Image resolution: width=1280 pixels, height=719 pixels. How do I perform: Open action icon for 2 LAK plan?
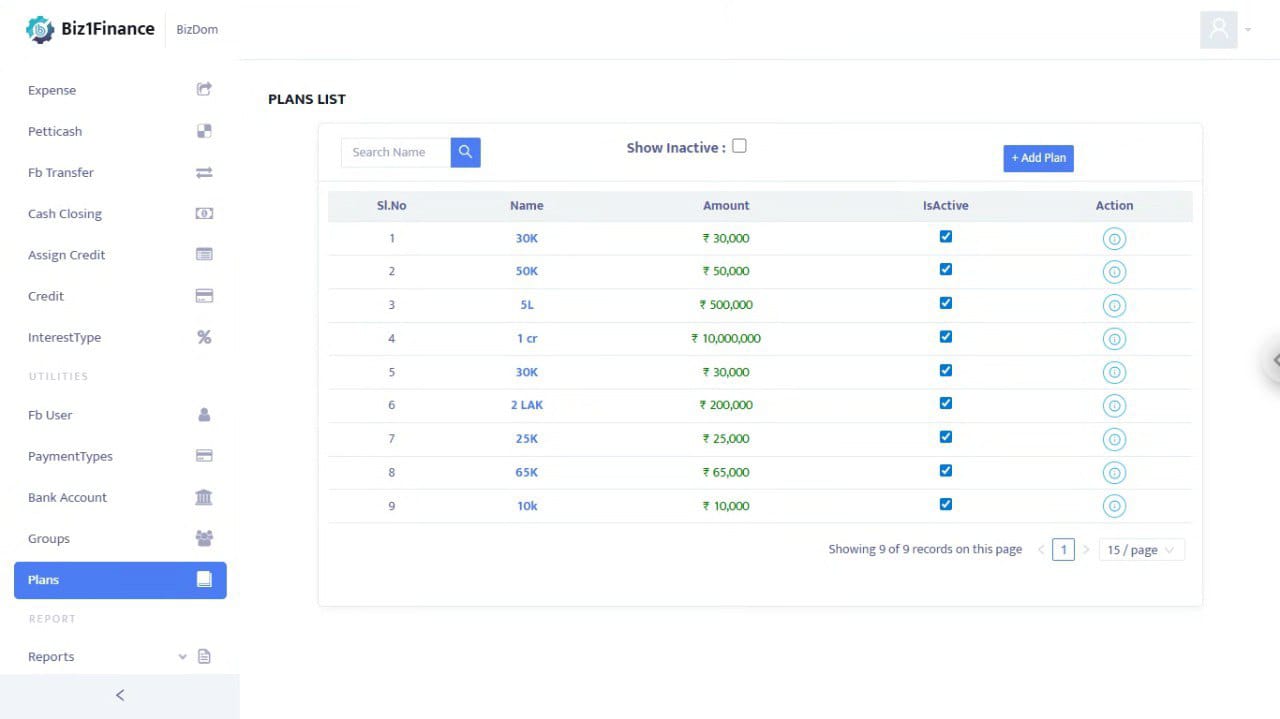(1114, 405)
